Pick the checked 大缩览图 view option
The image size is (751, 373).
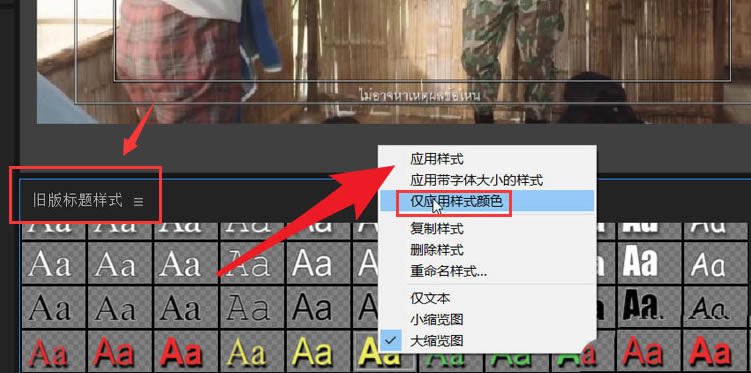tap(437, 341)
